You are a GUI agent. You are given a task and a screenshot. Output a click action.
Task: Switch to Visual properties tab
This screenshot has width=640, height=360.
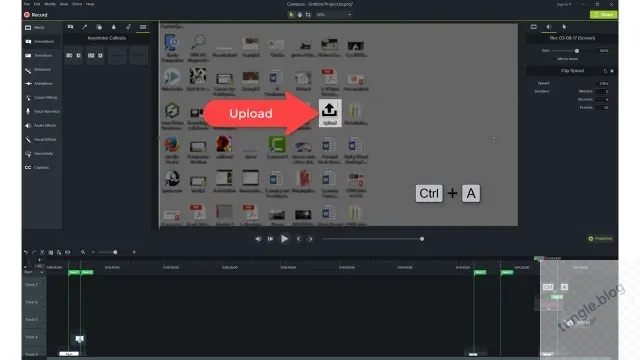(533, 27)
